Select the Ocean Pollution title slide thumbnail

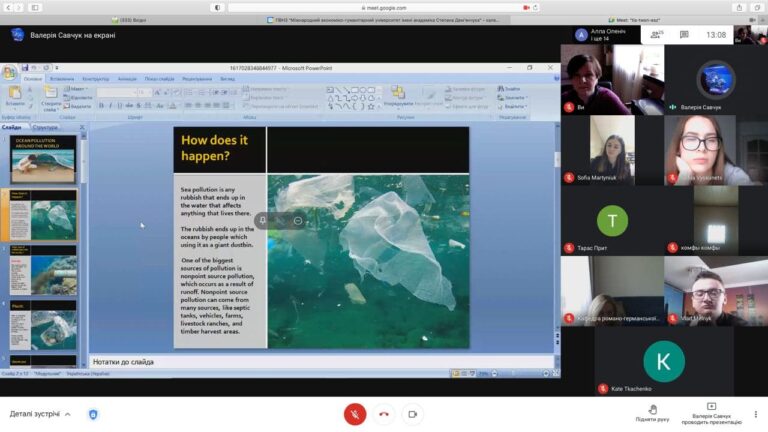coord(43,160)
